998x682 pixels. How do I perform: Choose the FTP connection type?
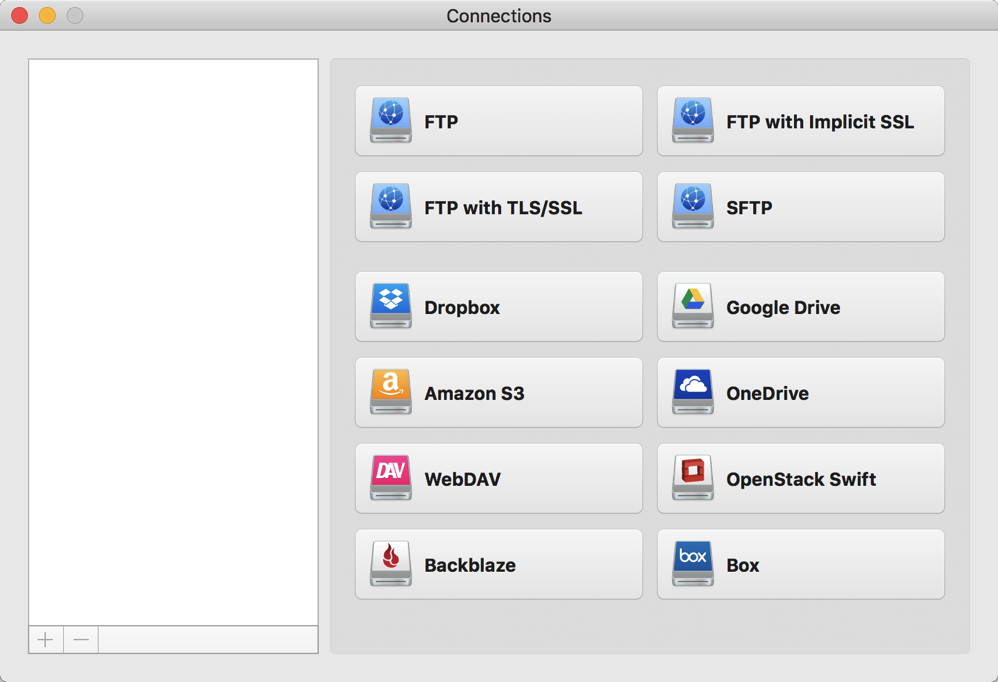click(498, 121)
